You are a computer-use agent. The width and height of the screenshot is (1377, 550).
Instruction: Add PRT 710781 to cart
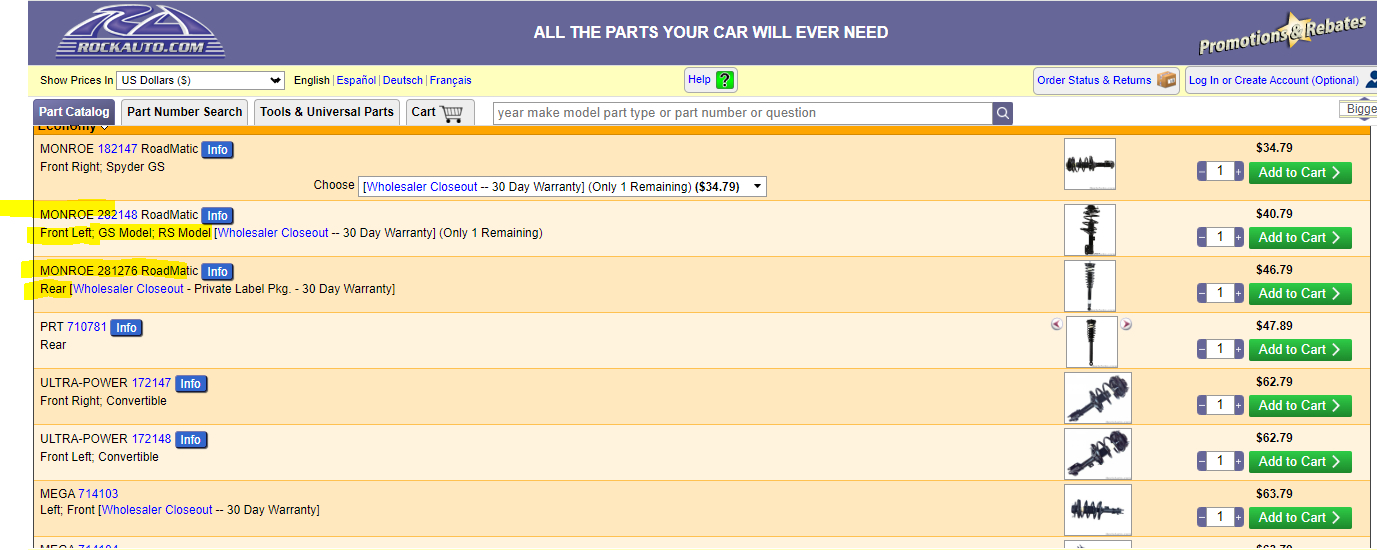(x=1300, y=350)
